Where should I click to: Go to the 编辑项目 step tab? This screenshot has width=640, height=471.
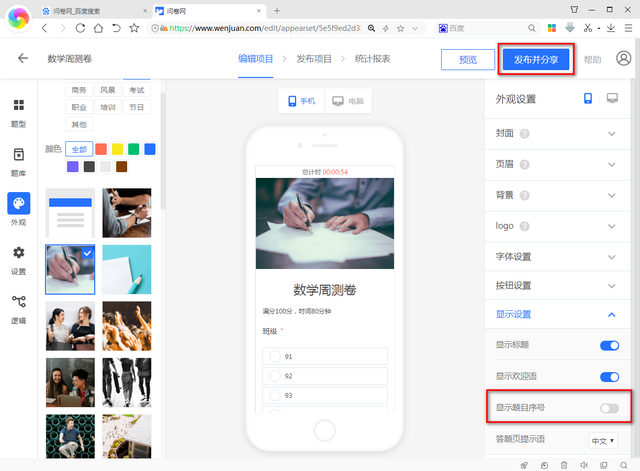(256, 59)
